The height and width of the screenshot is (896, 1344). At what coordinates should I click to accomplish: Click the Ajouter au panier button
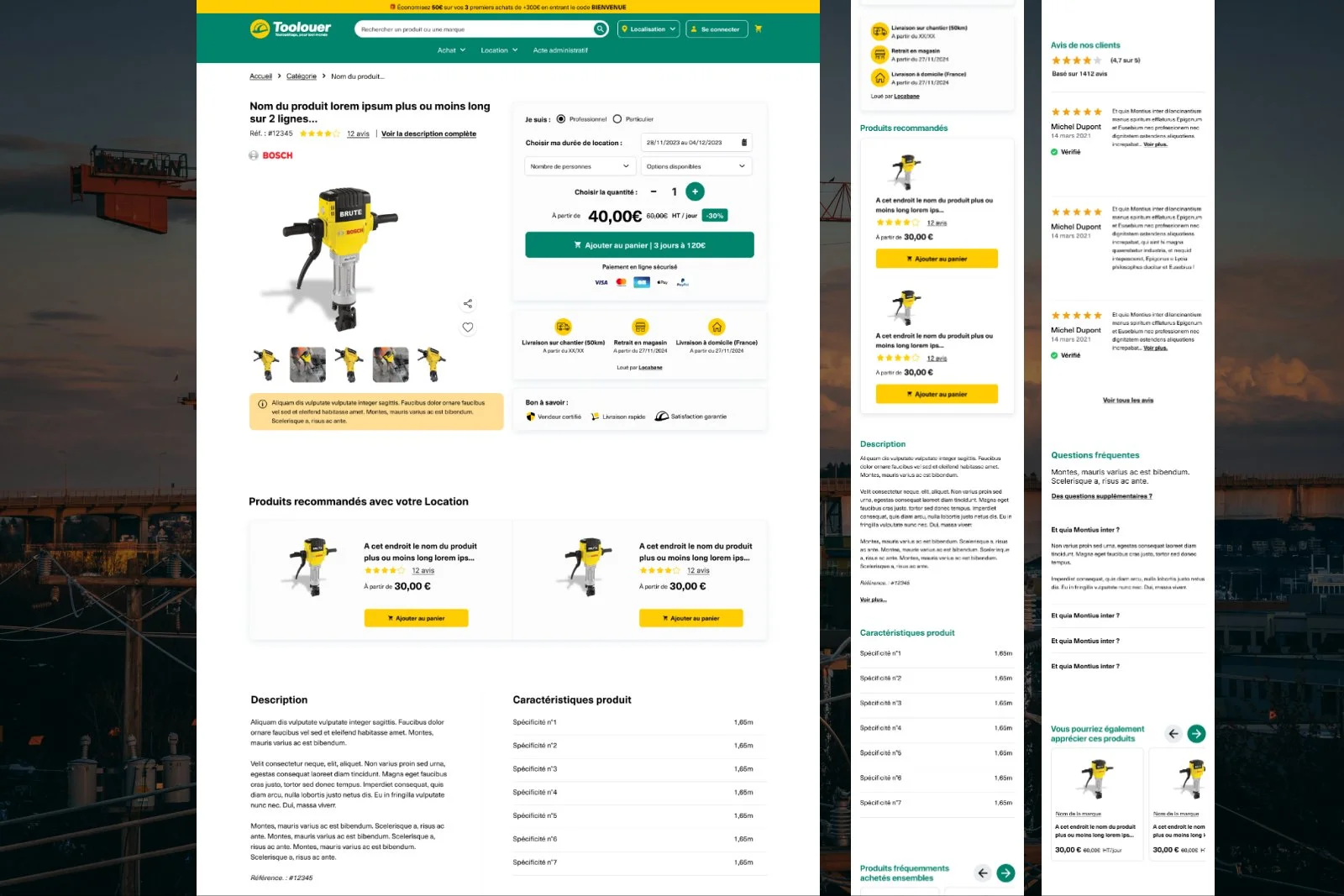(639, 244)
